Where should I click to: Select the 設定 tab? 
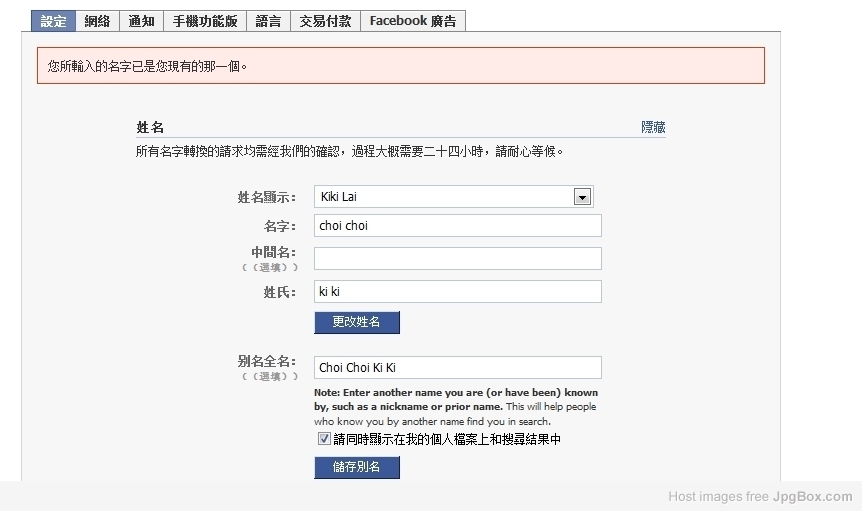pyautogui.click(x=53, y=21)
